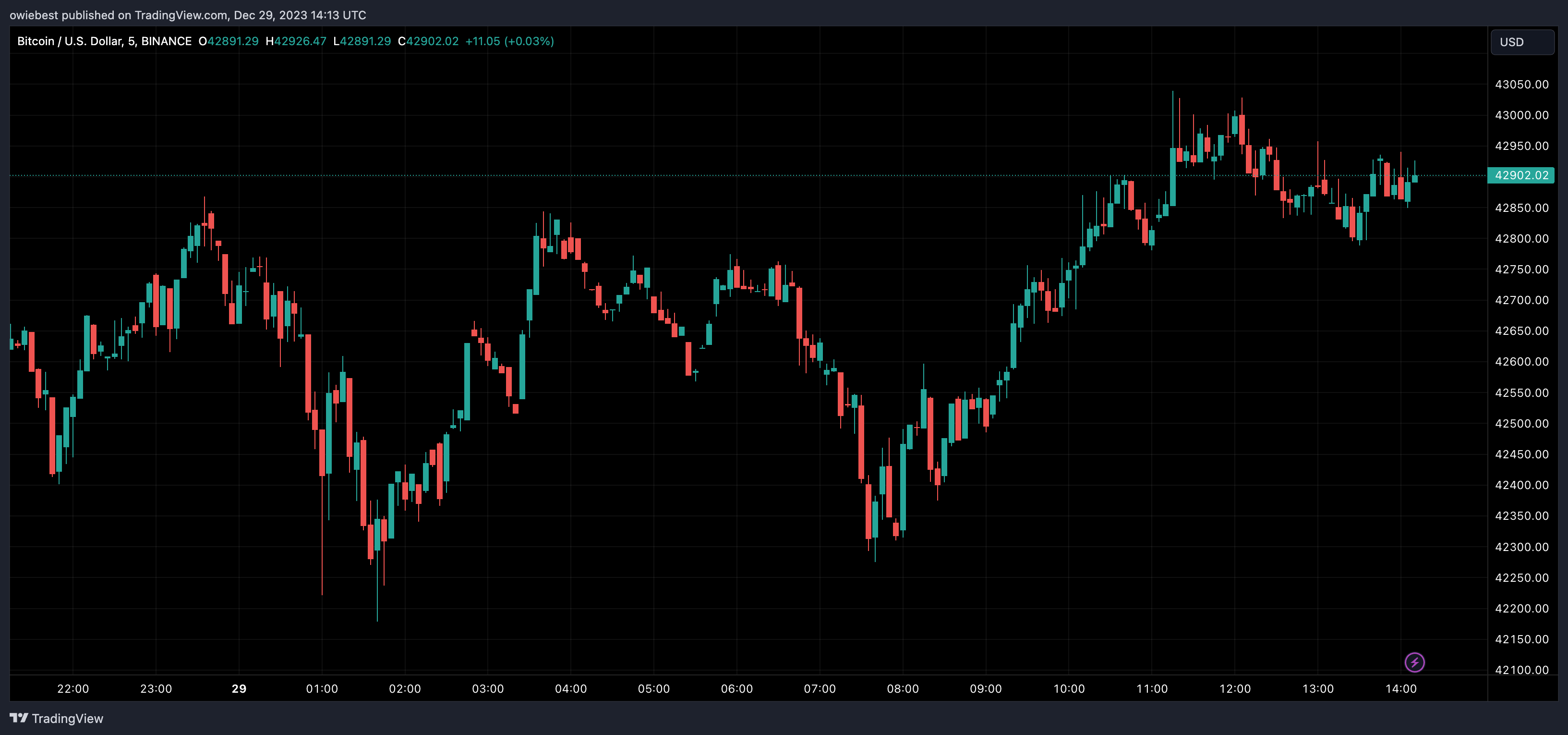This screenshot has height=735, width=1568.
Task: Click the 42650.00 price axis label
Action: tap(1522, 331)
